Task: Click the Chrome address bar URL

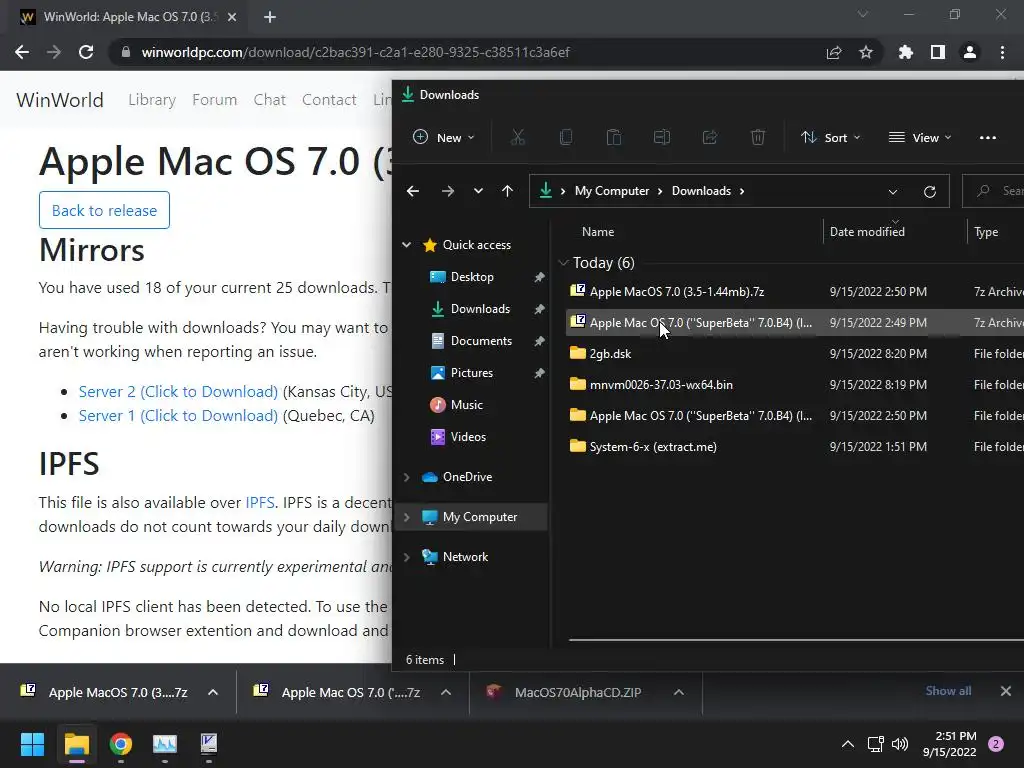Action: pyautogui.click(x=356, y=52)
